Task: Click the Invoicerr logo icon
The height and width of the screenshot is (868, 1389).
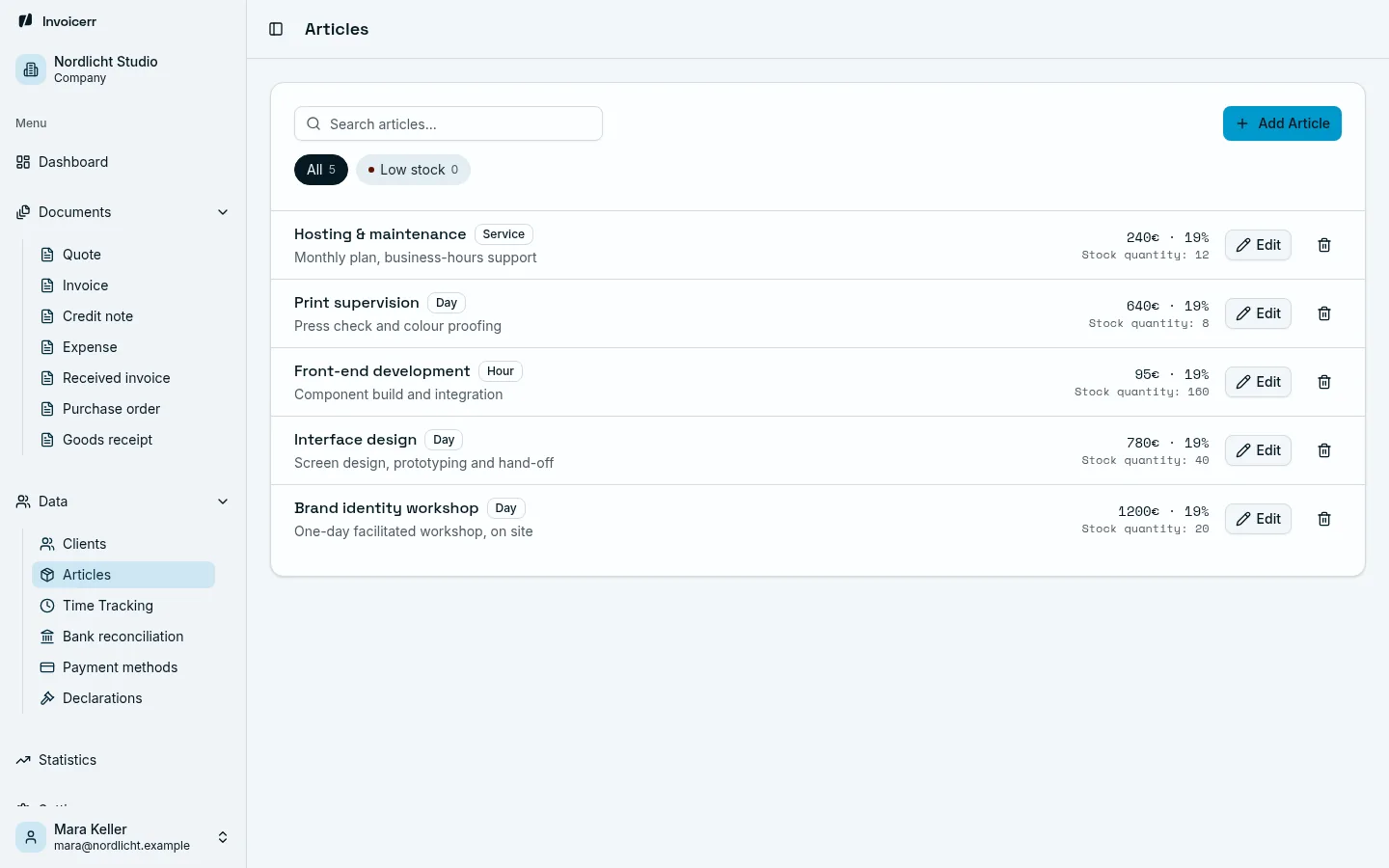Action: [25, 21]
